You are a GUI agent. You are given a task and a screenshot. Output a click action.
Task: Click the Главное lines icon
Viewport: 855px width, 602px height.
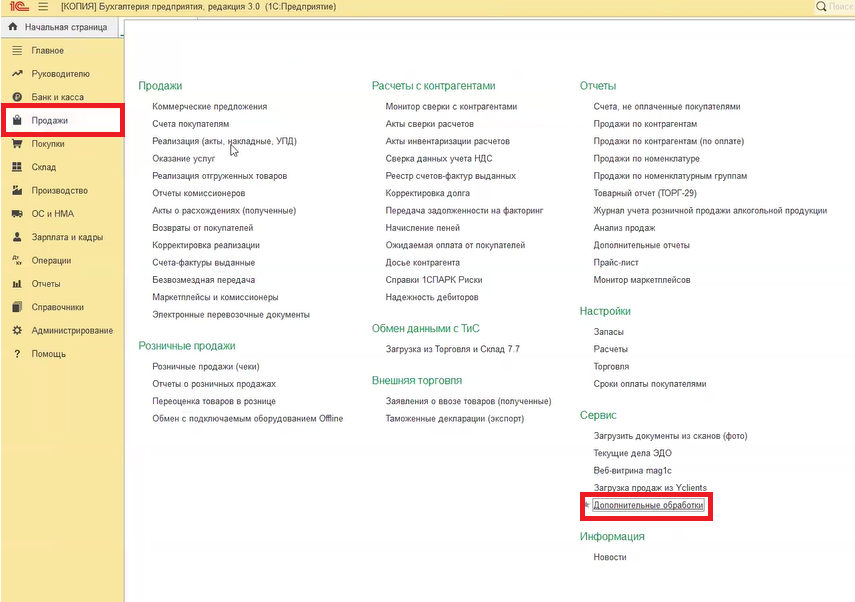(17, 50)
